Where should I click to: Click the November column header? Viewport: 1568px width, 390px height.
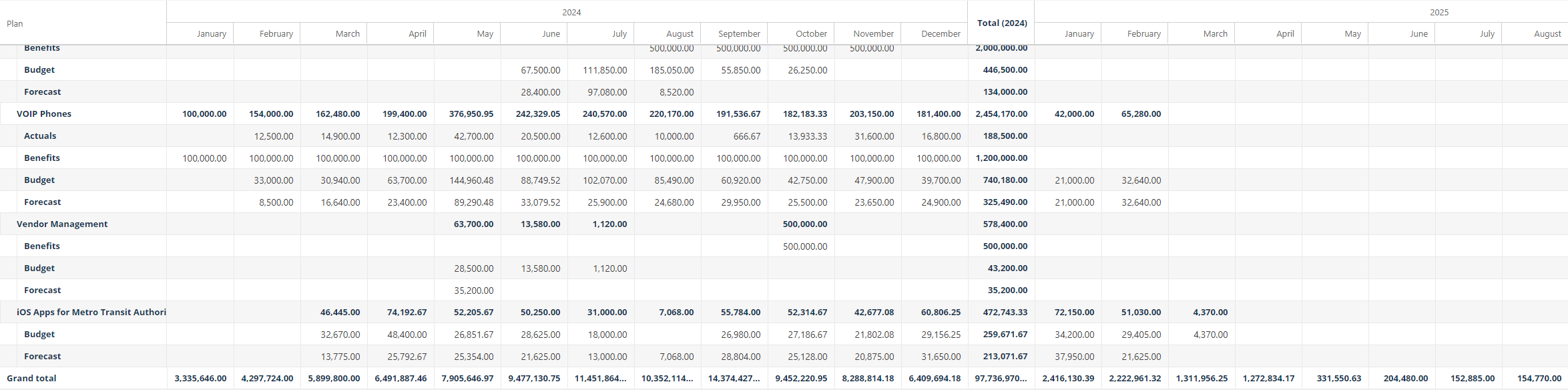pos(868,34)
